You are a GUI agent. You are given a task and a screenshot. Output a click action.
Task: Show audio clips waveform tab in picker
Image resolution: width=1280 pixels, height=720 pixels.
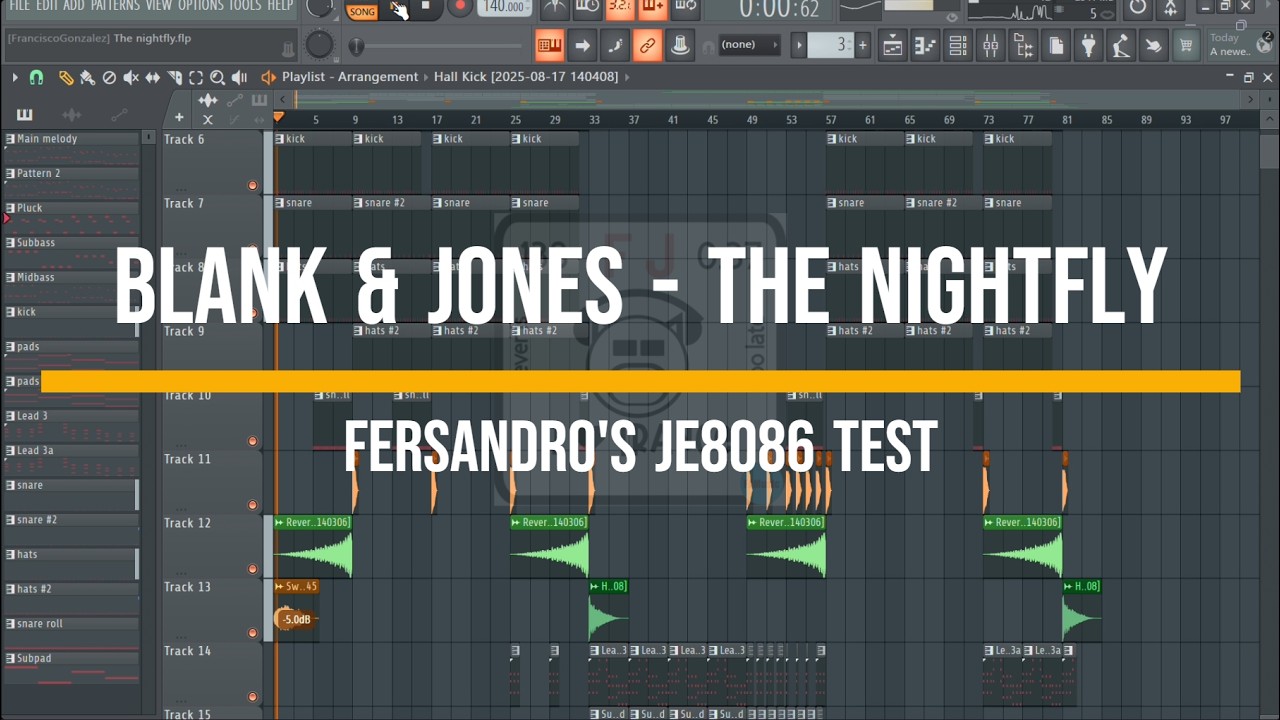pyautogui.click(x=72, y=114)
